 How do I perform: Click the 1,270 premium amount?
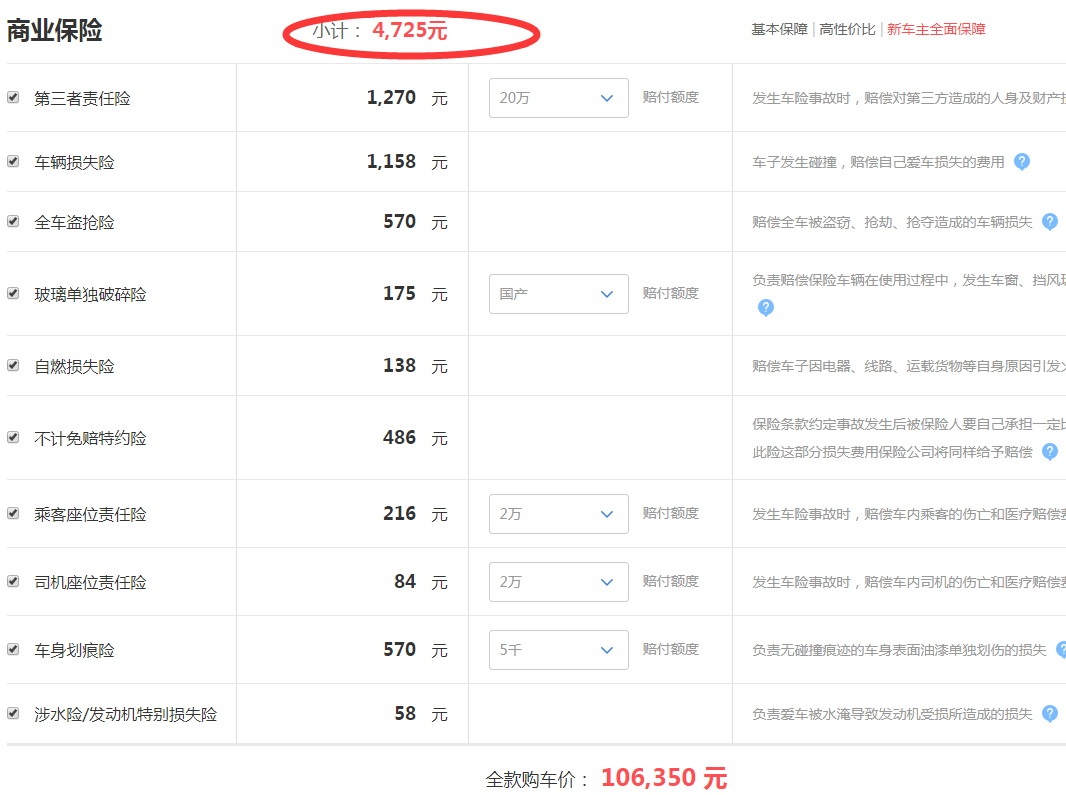(x=391, y=98)
